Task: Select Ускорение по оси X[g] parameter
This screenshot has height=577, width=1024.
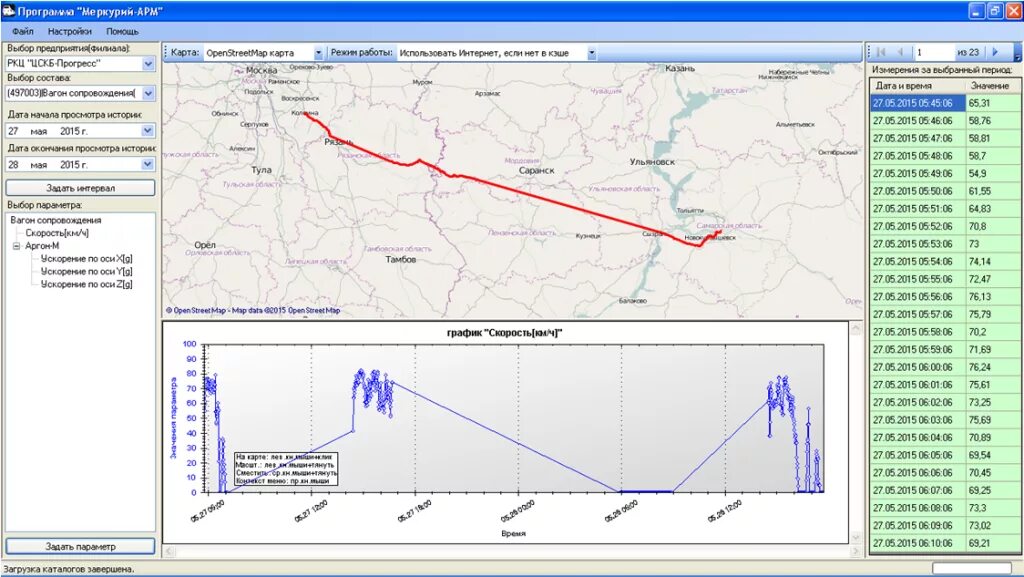Action: tap(86, 258)
